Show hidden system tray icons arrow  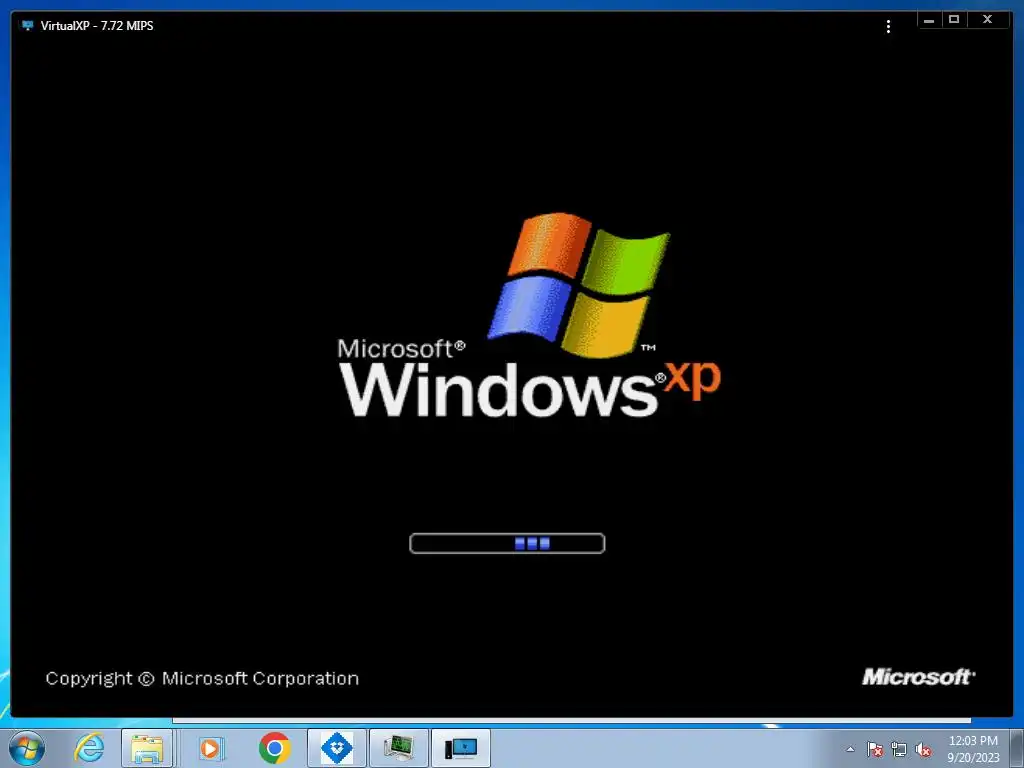tap(850, 749)
